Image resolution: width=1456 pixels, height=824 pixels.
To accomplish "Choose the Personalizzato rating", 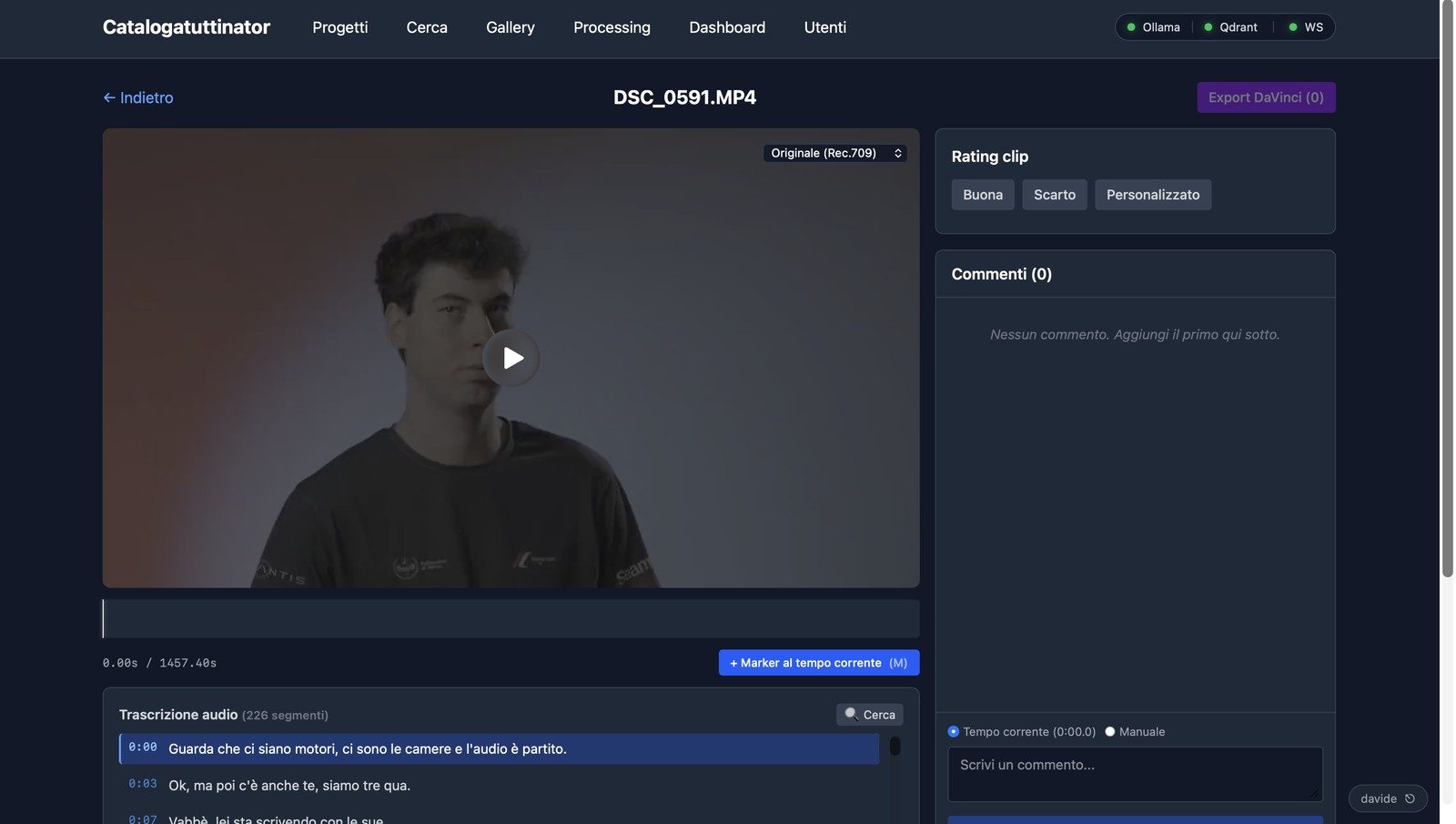I will (x=1153, y=195).
